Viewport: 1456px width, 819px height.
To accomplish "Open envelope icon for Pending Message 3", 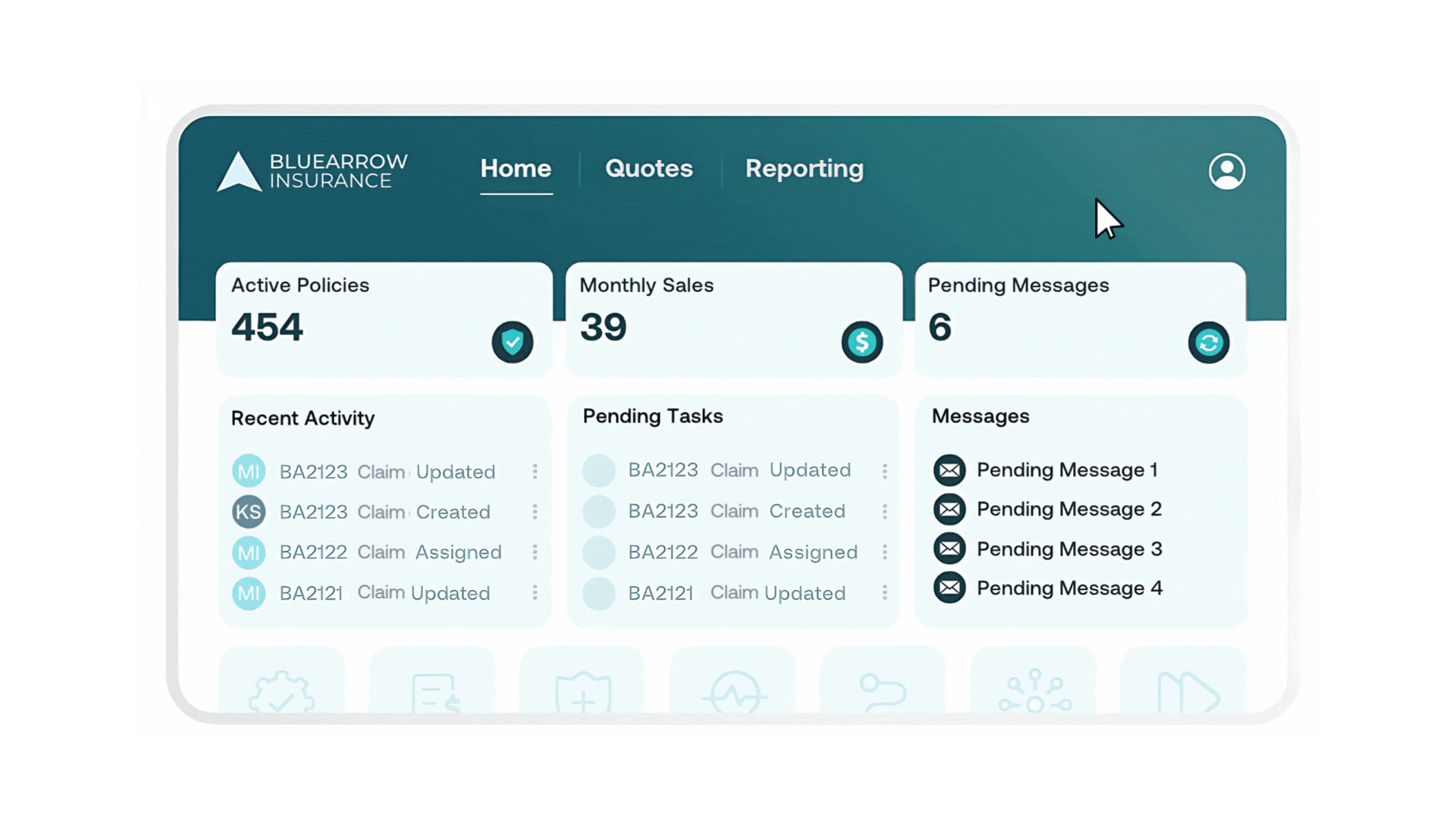I will (949, 548).
